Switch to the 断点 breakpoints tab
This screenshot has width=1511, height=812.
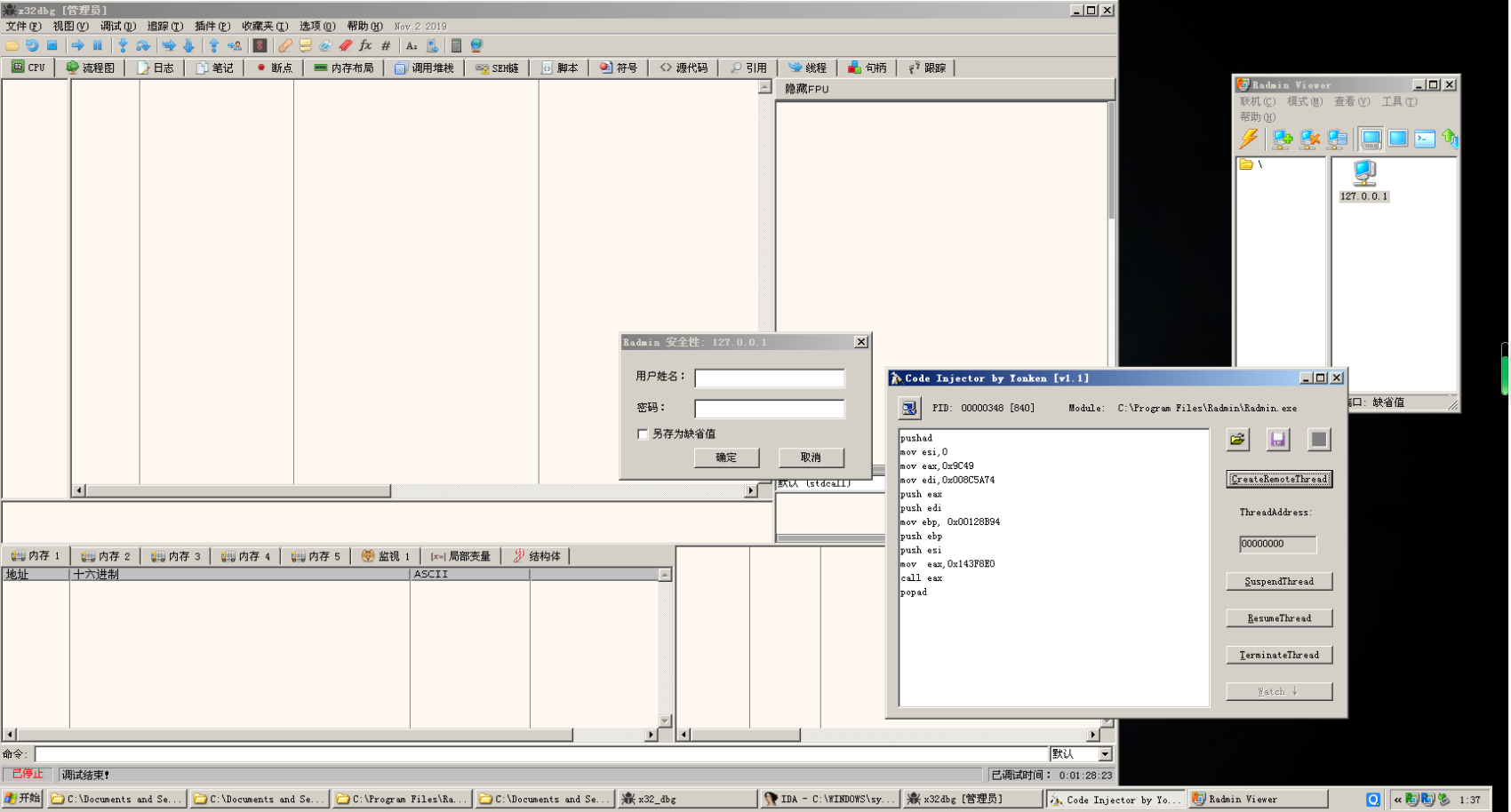pyautogui.click(x=275, y=68)
